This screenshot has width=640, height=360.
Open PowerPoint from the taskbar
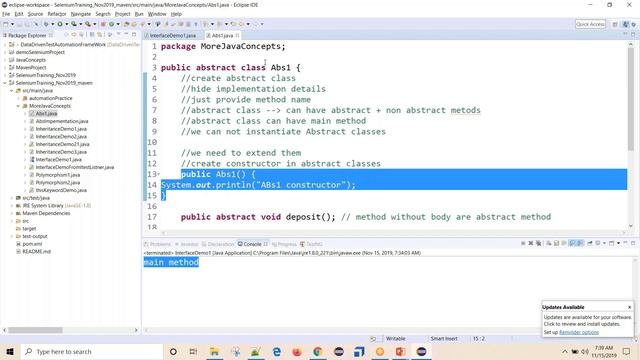click(x=400, y=351)
